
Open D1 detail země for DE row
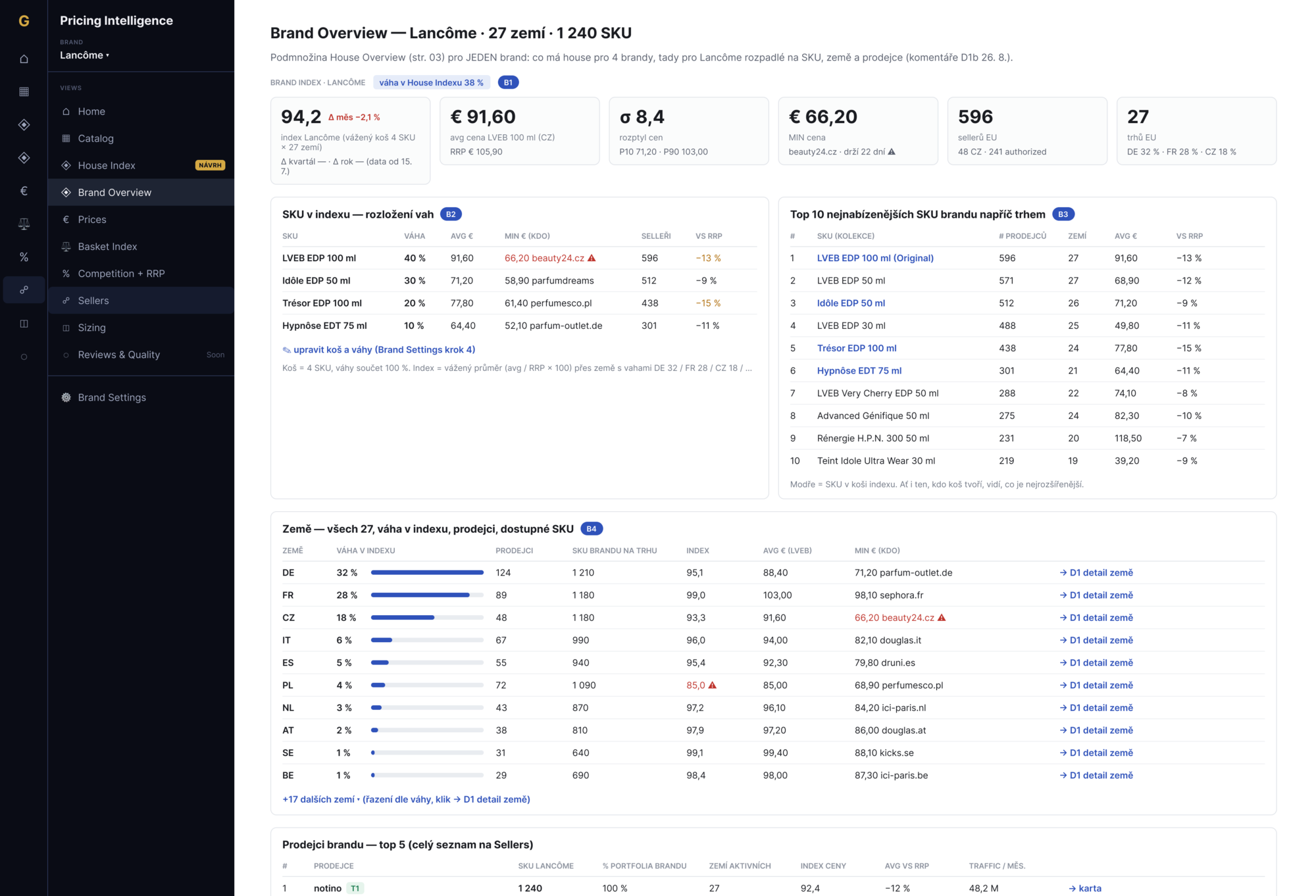pos(1096,572)
